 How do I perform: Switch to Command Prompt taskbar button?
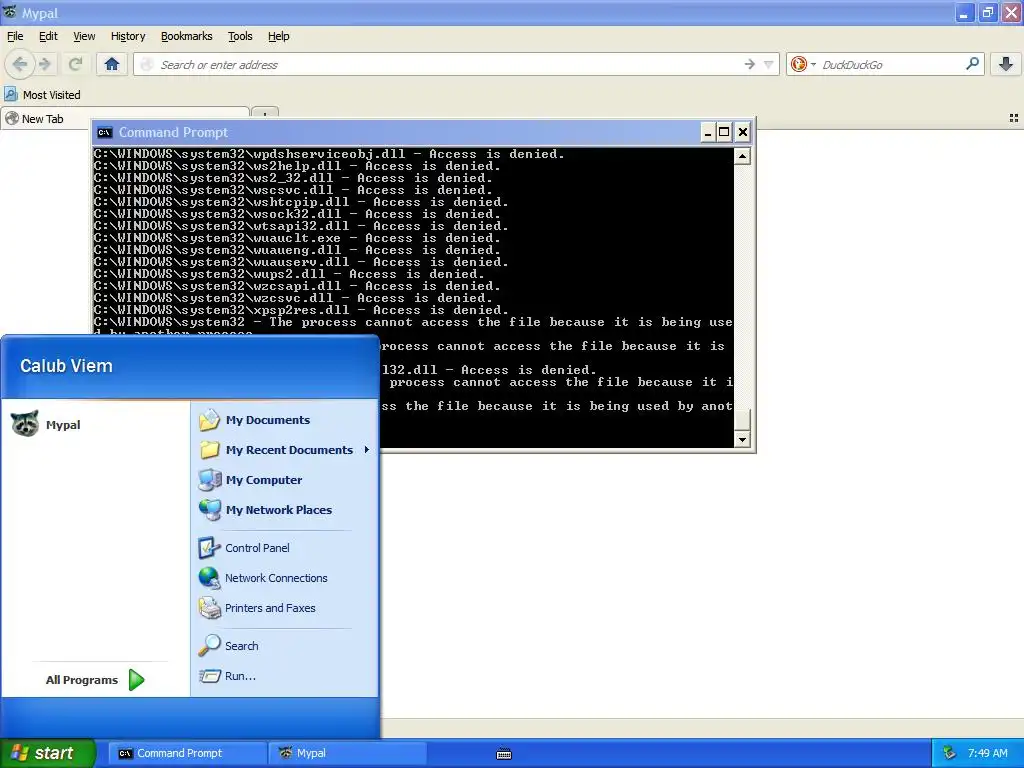(x=186, y=753)
